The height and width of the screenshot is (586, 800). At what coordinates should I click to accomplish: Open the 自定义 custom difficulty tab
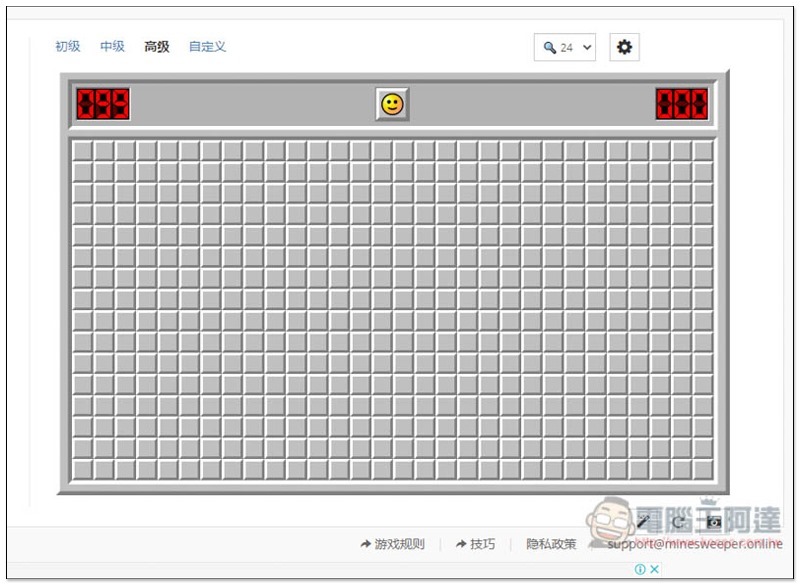click(207, 46)
